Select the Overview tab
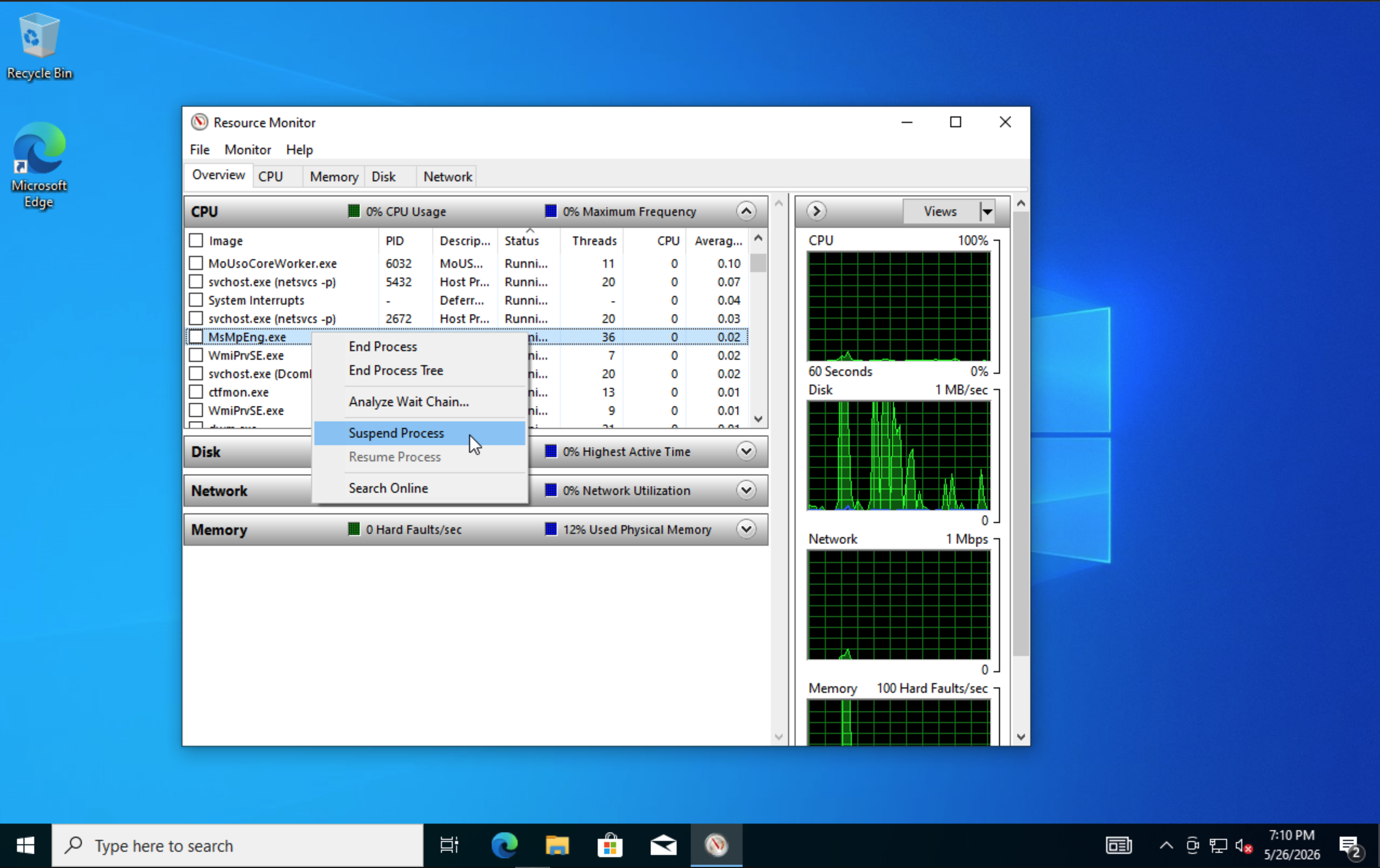Screen dimensions: 1380x868 click(218, 175)
